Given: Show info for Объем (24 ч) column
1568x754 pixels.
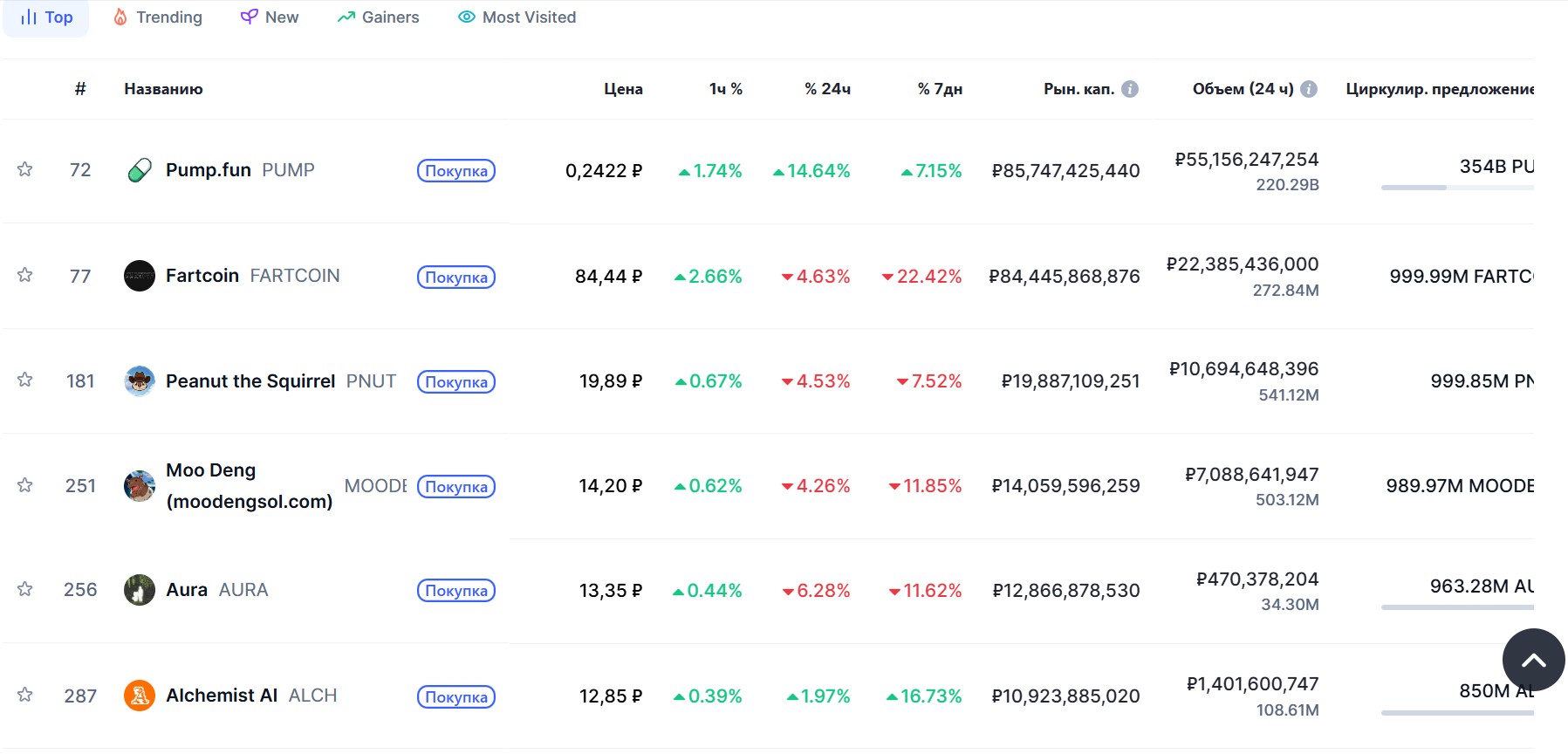Looking at the screenshot, I should pyautogui.click(x=1309, y=89).
